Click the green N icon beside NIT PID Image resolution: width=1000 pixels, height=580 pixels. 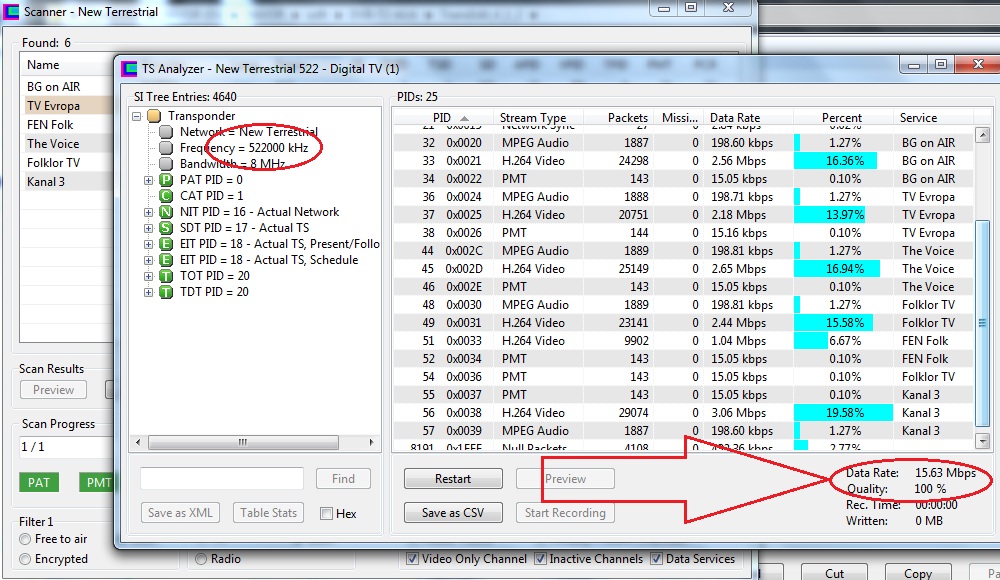click(x=166, y=212)
